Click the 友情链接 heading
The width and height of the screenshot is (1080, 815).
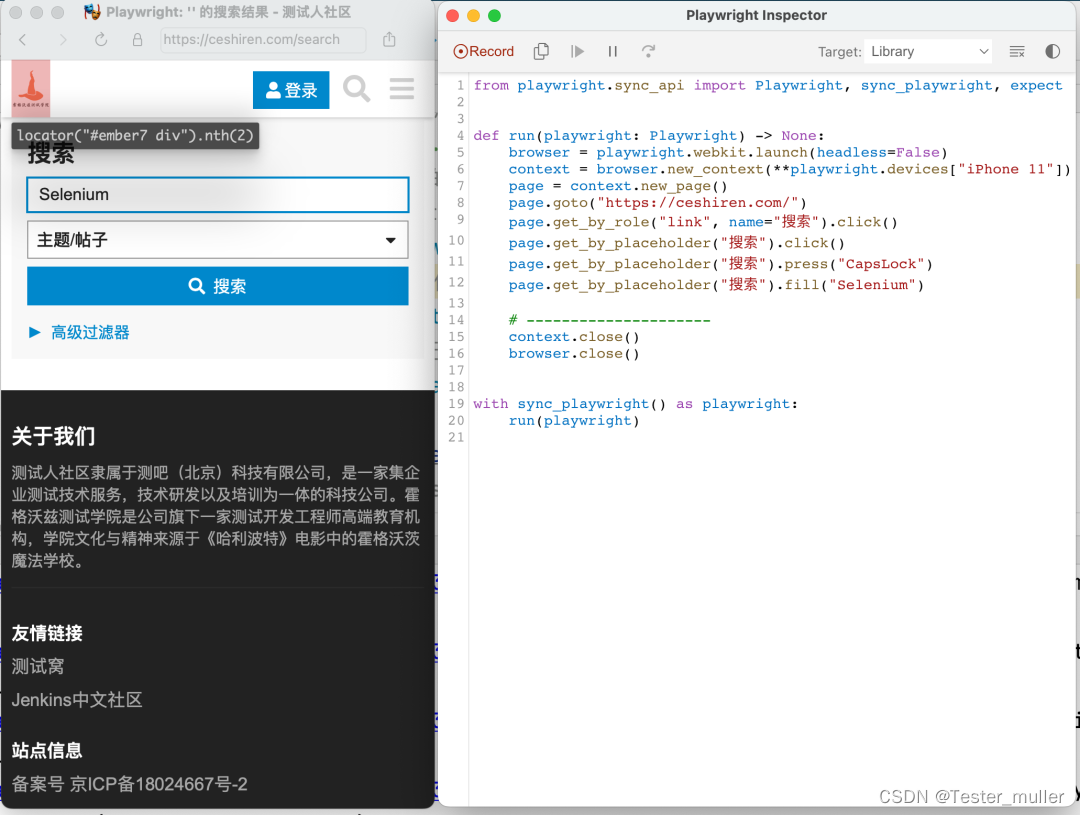47,633
